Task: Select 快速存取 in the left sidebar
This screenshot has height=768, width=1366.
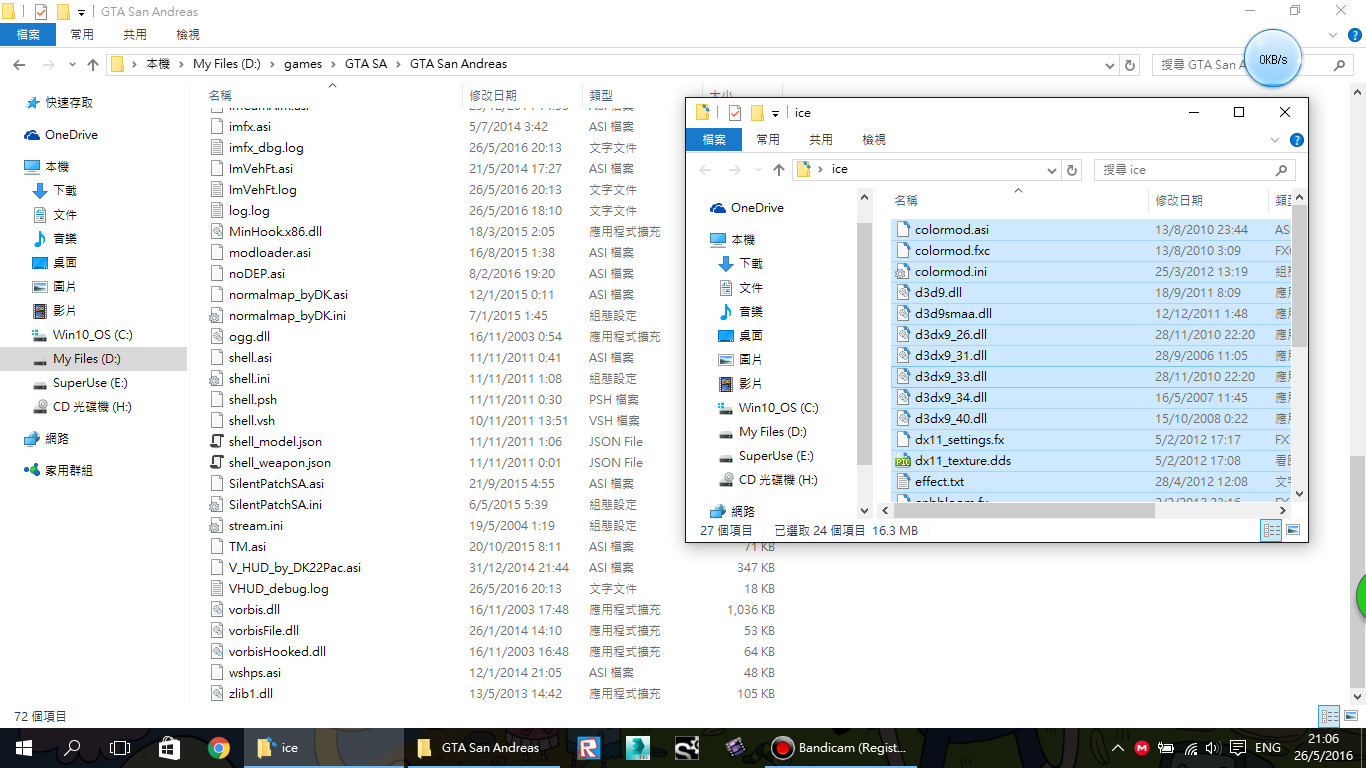Action: coord(69,103)
